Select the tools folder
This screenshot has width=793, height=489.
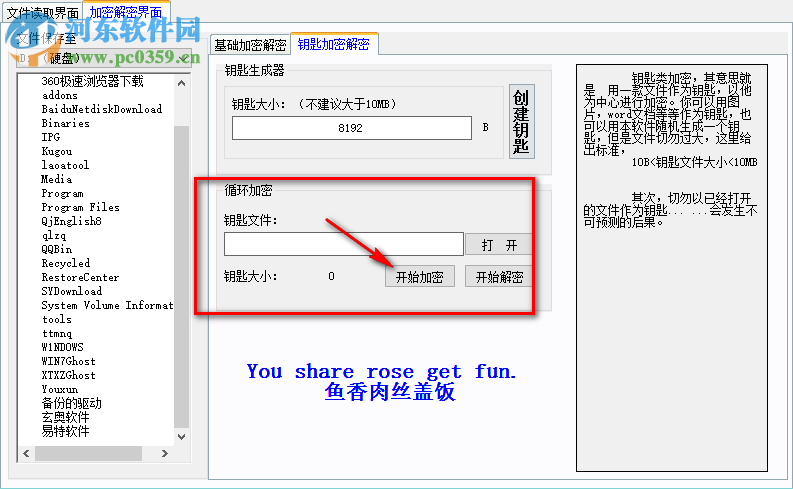(x=57, y=319)
